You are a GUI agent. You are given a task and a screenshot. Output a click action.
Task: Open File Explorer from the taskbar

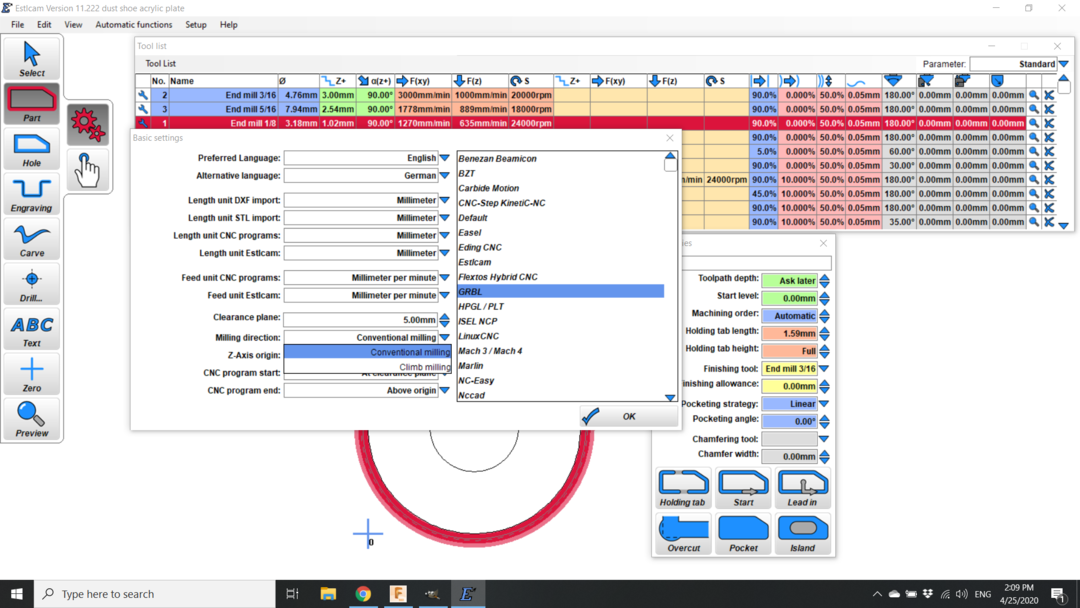(x=328, y=594)
